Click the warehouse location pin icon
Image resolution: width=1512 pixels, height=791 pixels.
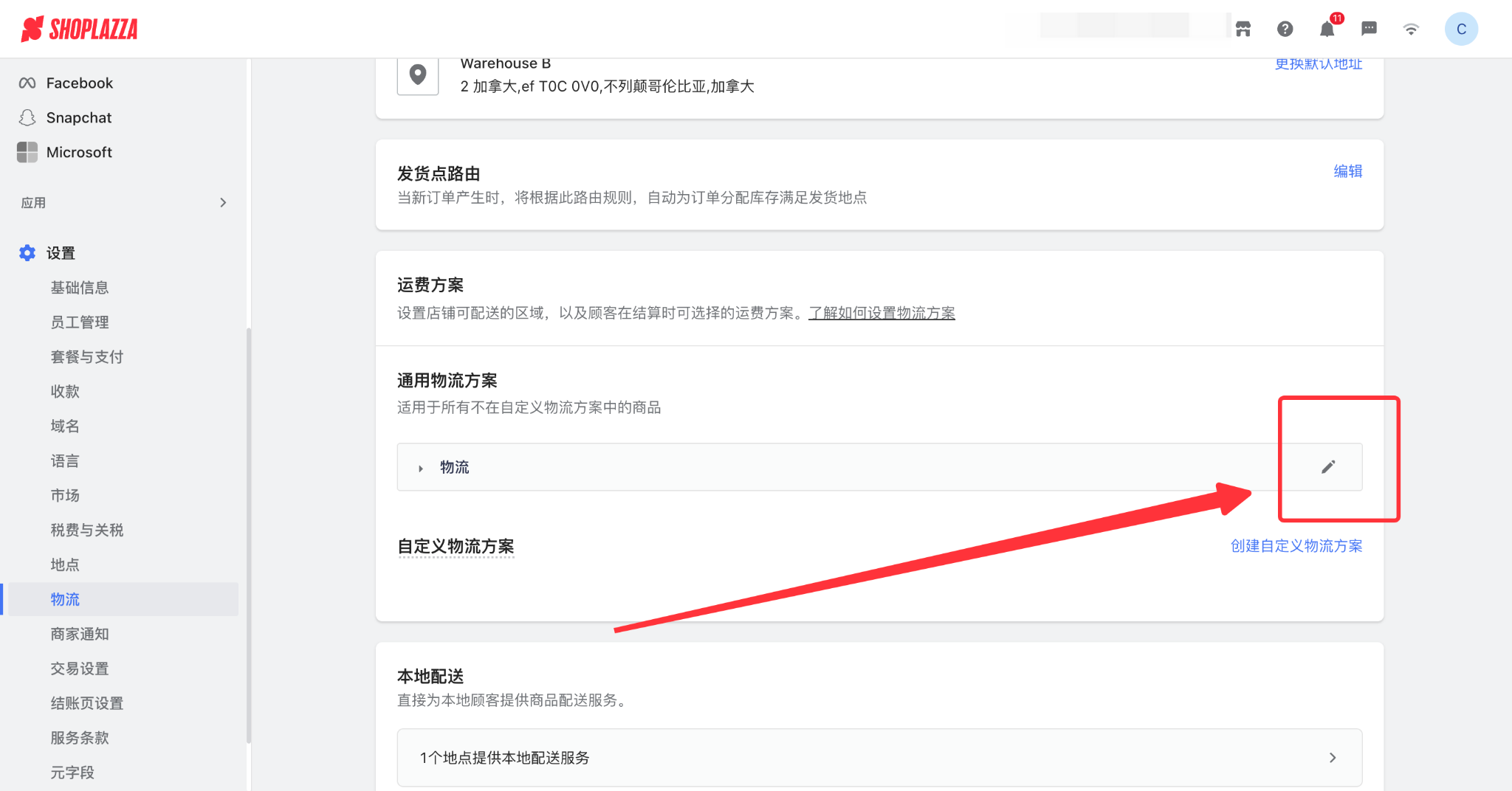418,75
